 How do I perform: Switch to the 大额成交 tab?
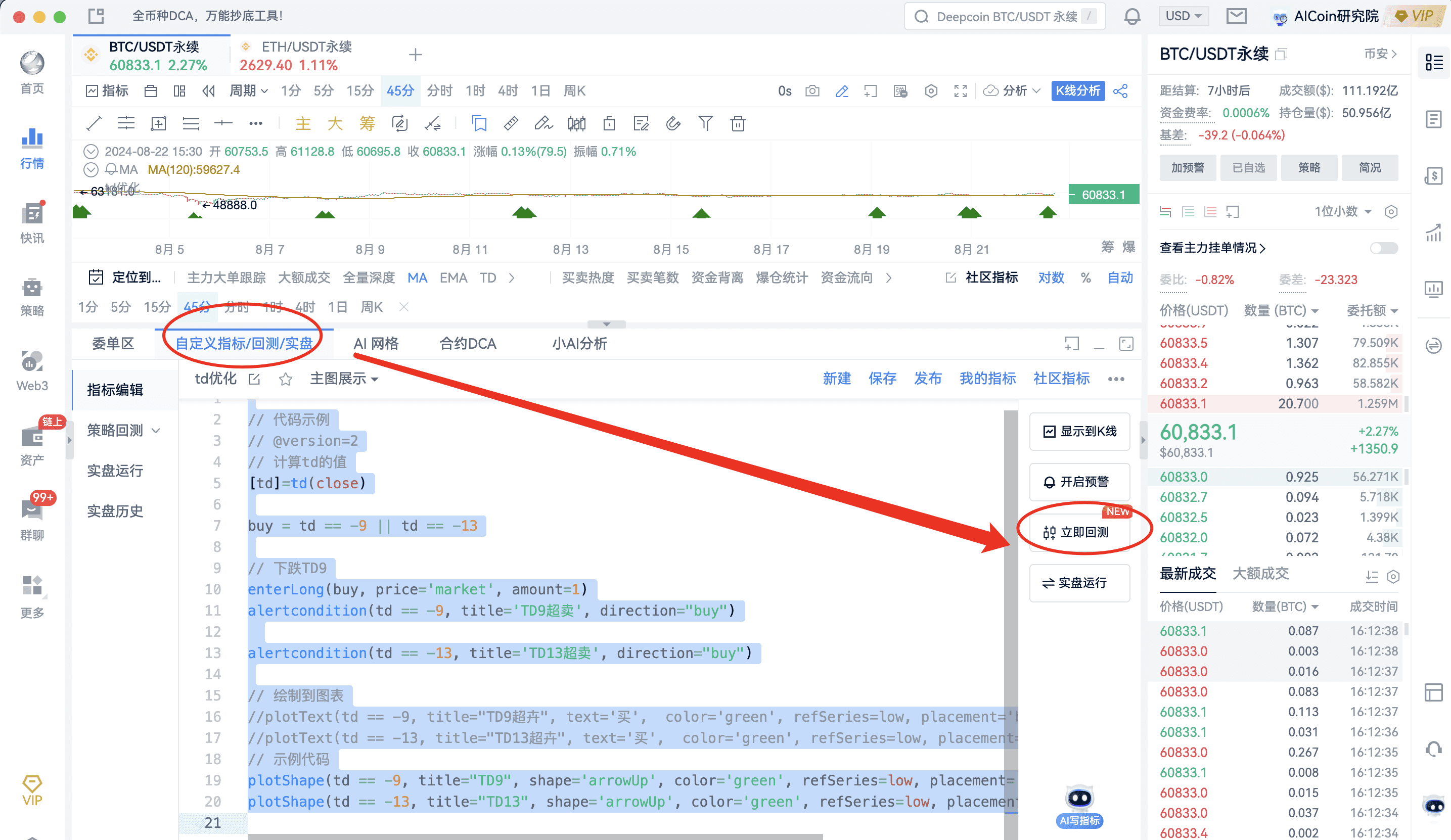click(x=1260, y=574)
